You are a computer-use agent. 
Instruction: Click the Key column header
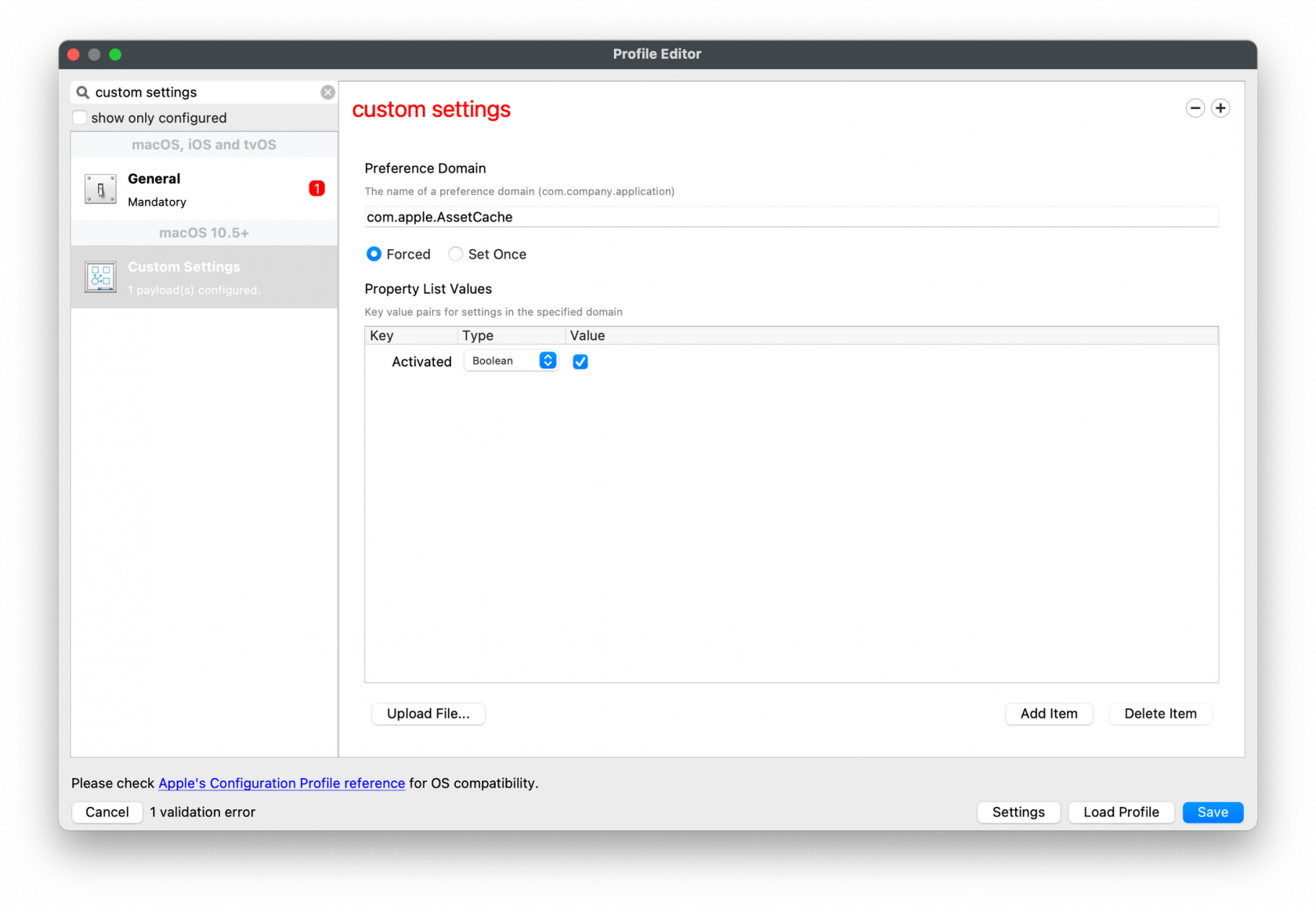pyautogui.click(x=411, y=335)
